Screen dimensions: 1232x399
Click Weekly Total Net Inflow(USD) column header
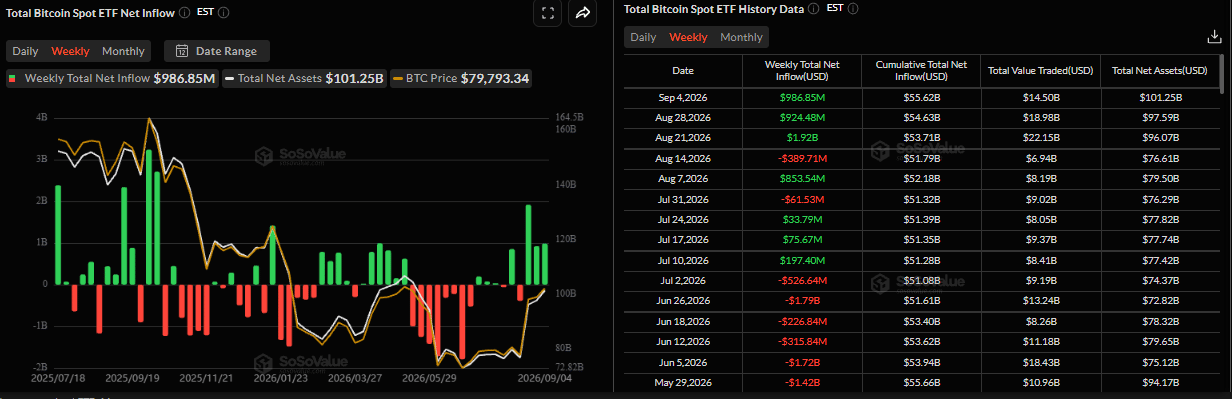pos(802,71)
